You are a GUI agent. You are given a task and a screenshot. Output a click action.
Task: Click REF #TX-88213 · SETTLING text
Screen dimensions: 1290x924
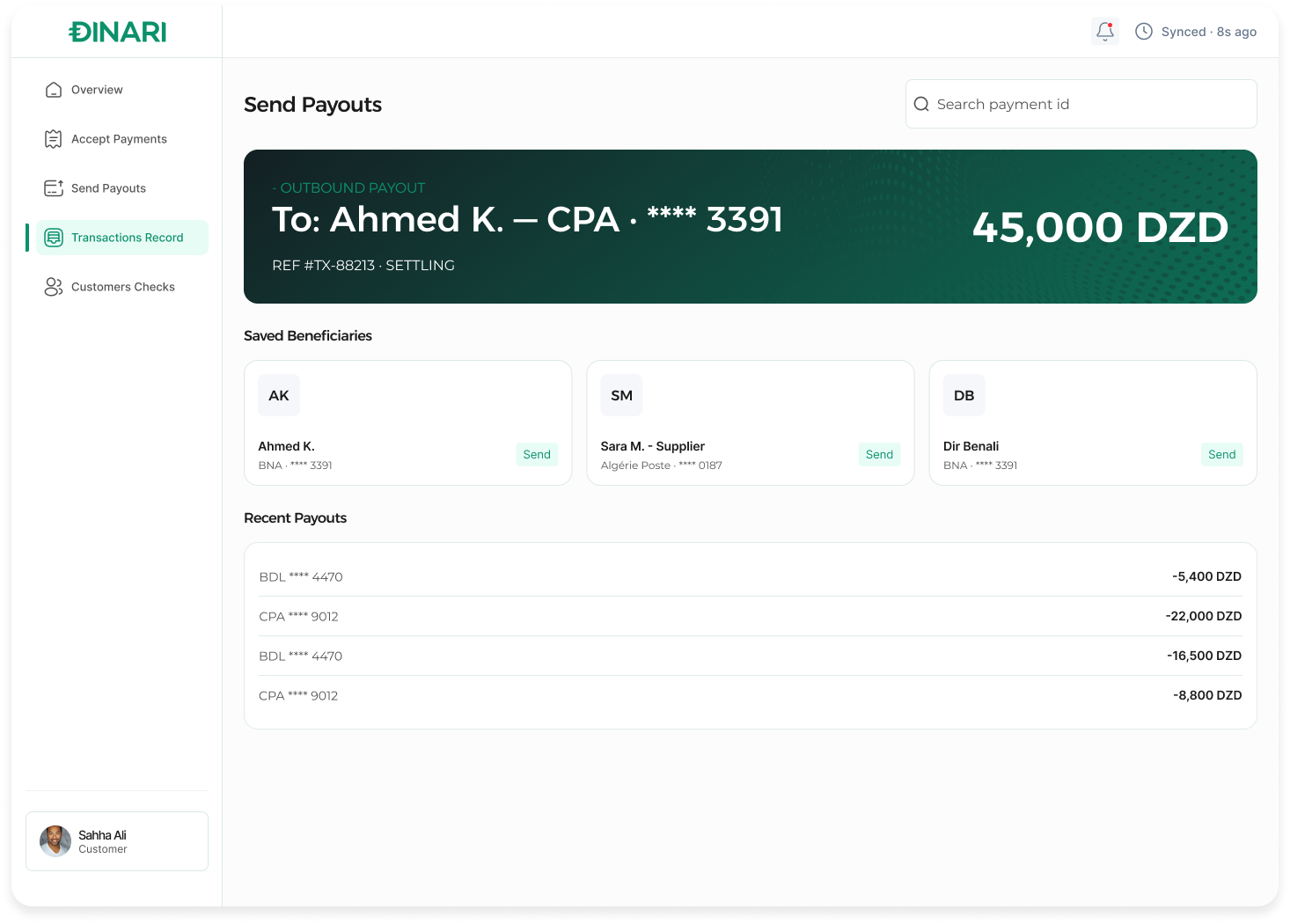[363, 265]
